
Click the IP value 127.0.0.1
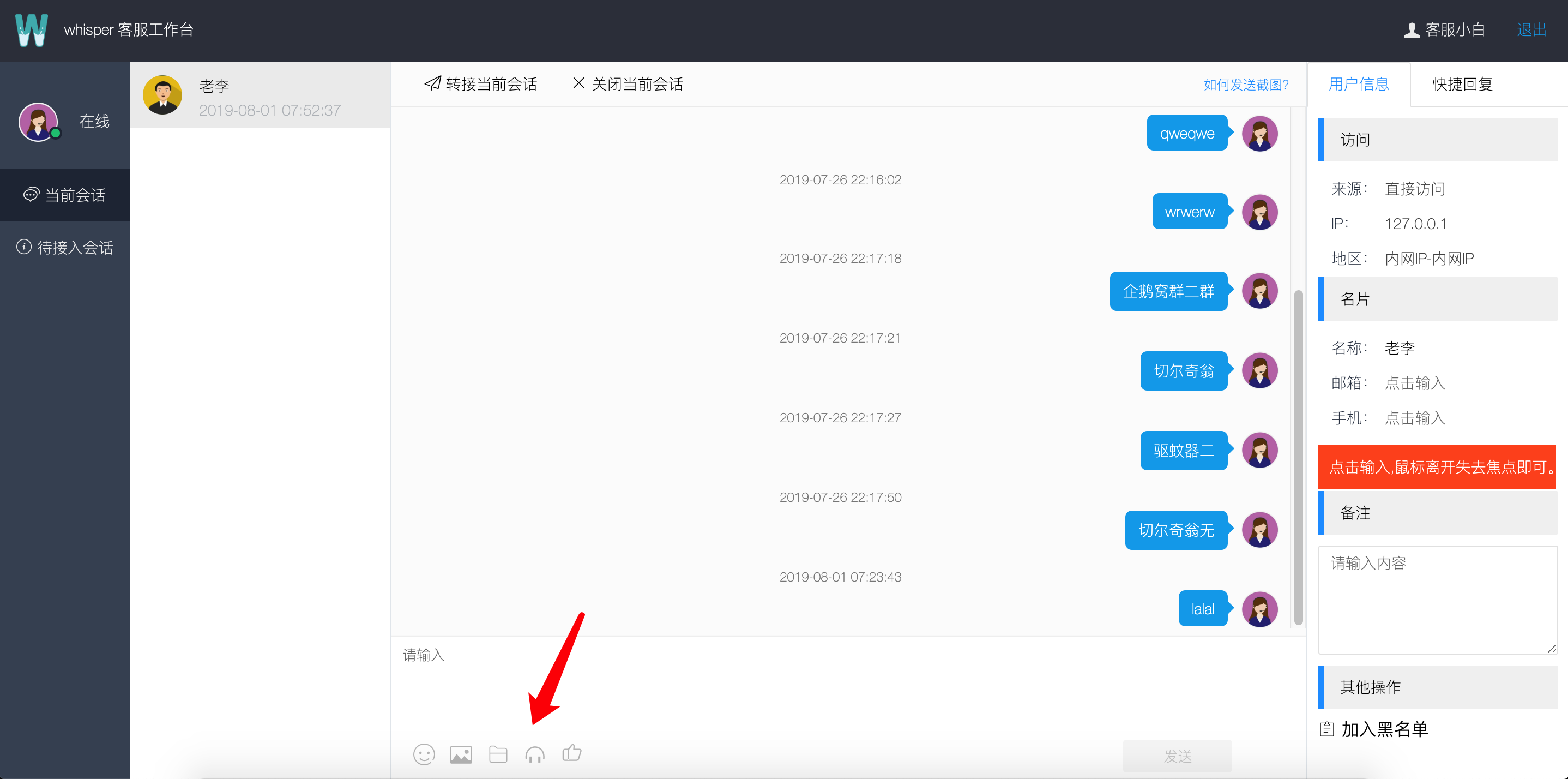(x=1416, y=224)
